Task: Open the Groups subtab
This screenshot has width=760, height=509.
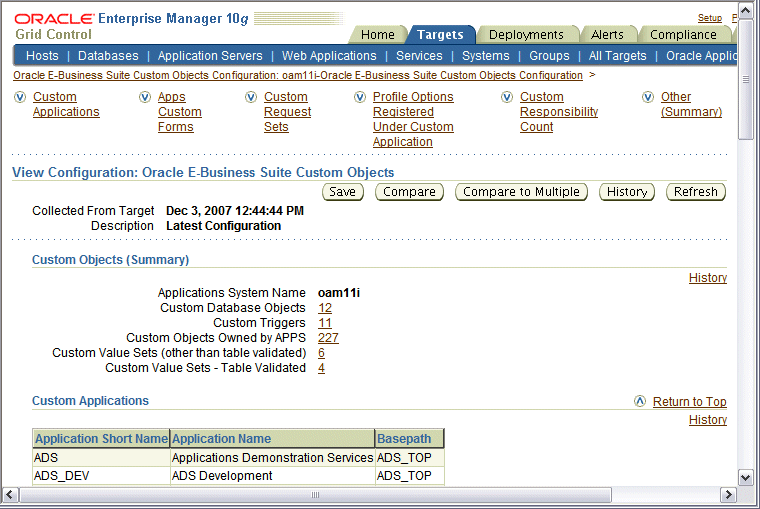Action: pyautogui.click(x=549, y=56)
